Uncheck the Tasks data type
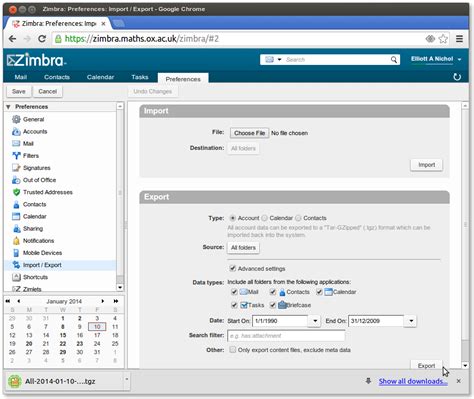This screenshot has height=399, width=474. [x=234, y=305]
